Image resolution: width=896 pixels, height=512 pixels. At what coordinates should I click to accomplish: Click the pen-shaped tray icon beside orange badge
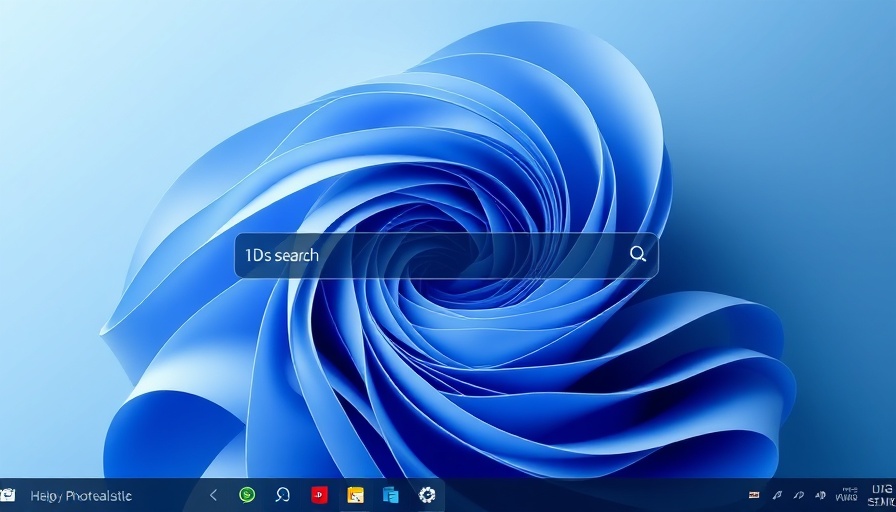(777, 495)
